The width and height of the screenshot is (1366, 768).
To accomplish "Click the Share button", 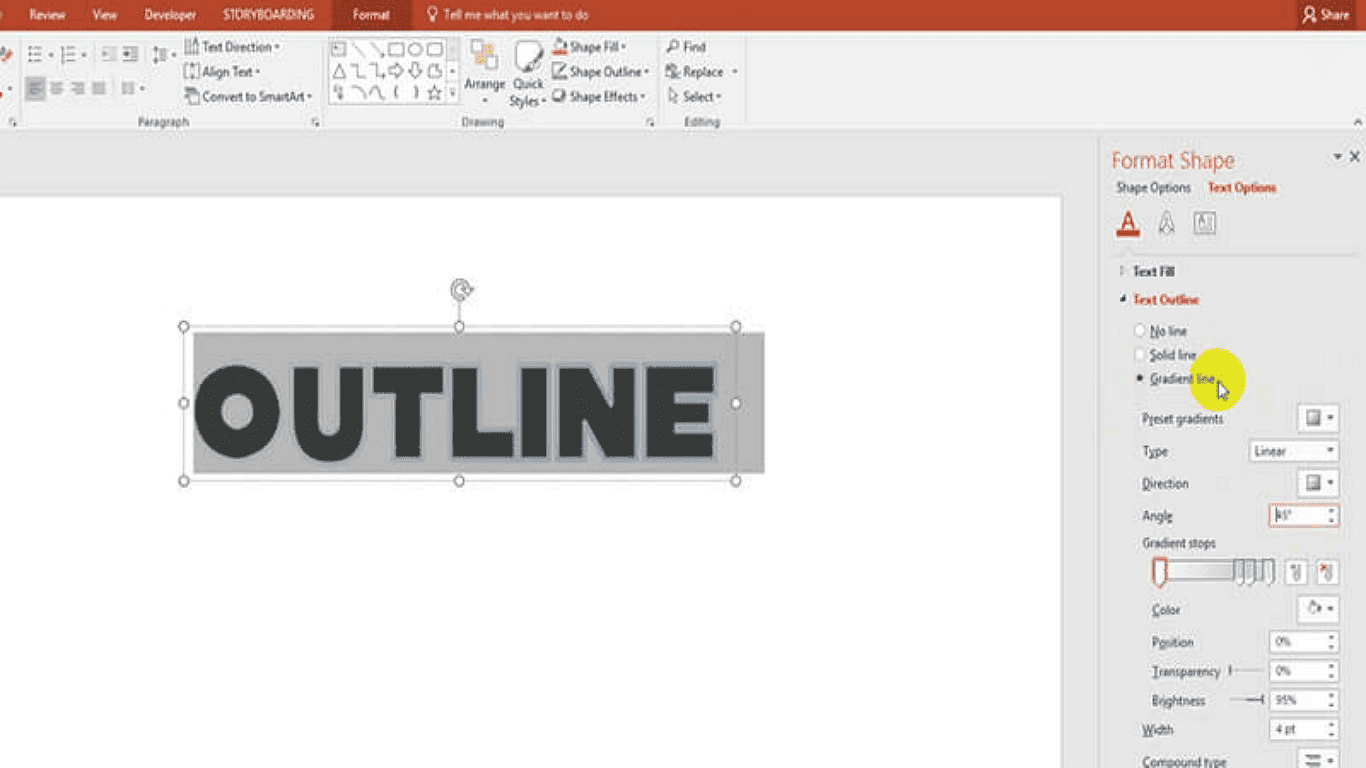I will [x=1326, y=15].
